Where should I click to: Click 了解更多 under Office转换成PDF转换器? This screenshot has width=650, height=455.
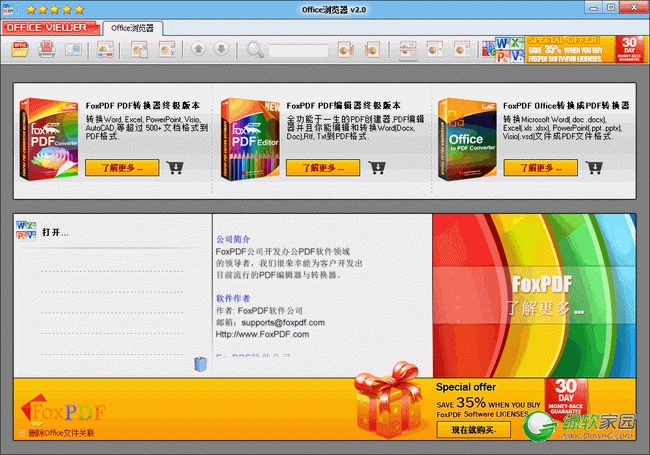(541, 167)
